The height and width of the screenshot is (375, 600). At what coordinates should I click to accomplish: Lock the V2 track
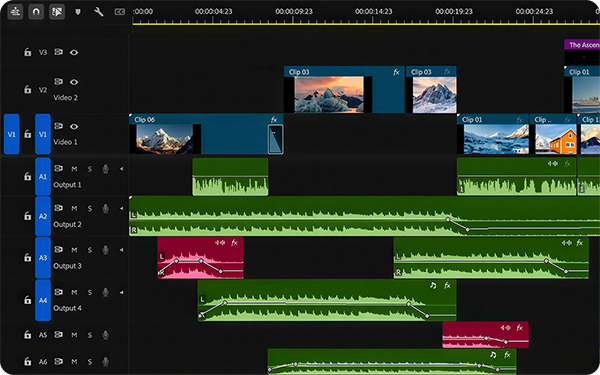point(28,90)
